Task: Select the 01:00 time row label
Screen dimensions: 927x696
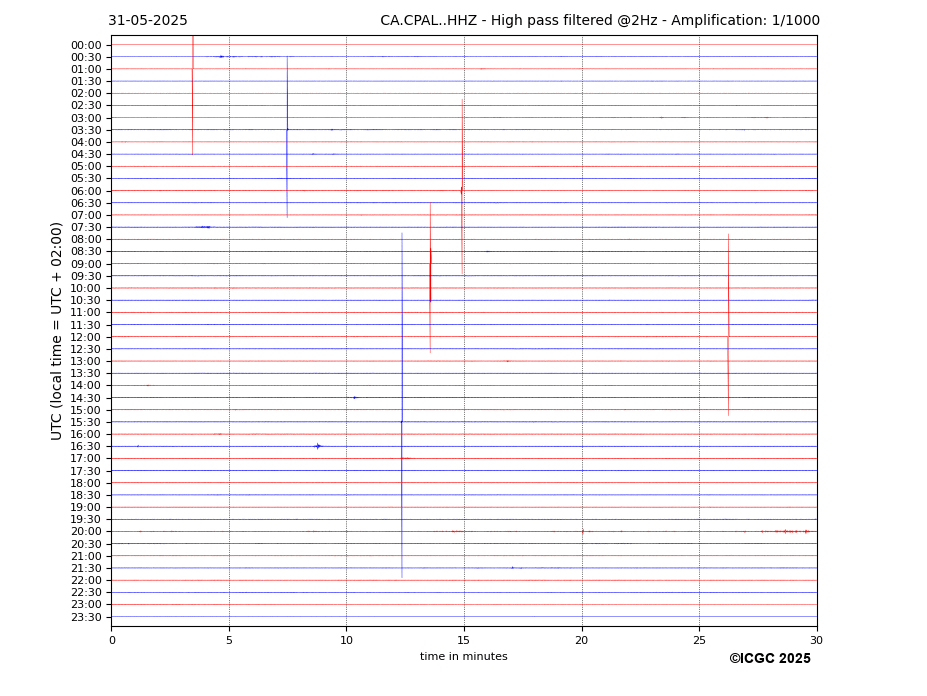Action: pyautogui.click(x=86, y=70)
